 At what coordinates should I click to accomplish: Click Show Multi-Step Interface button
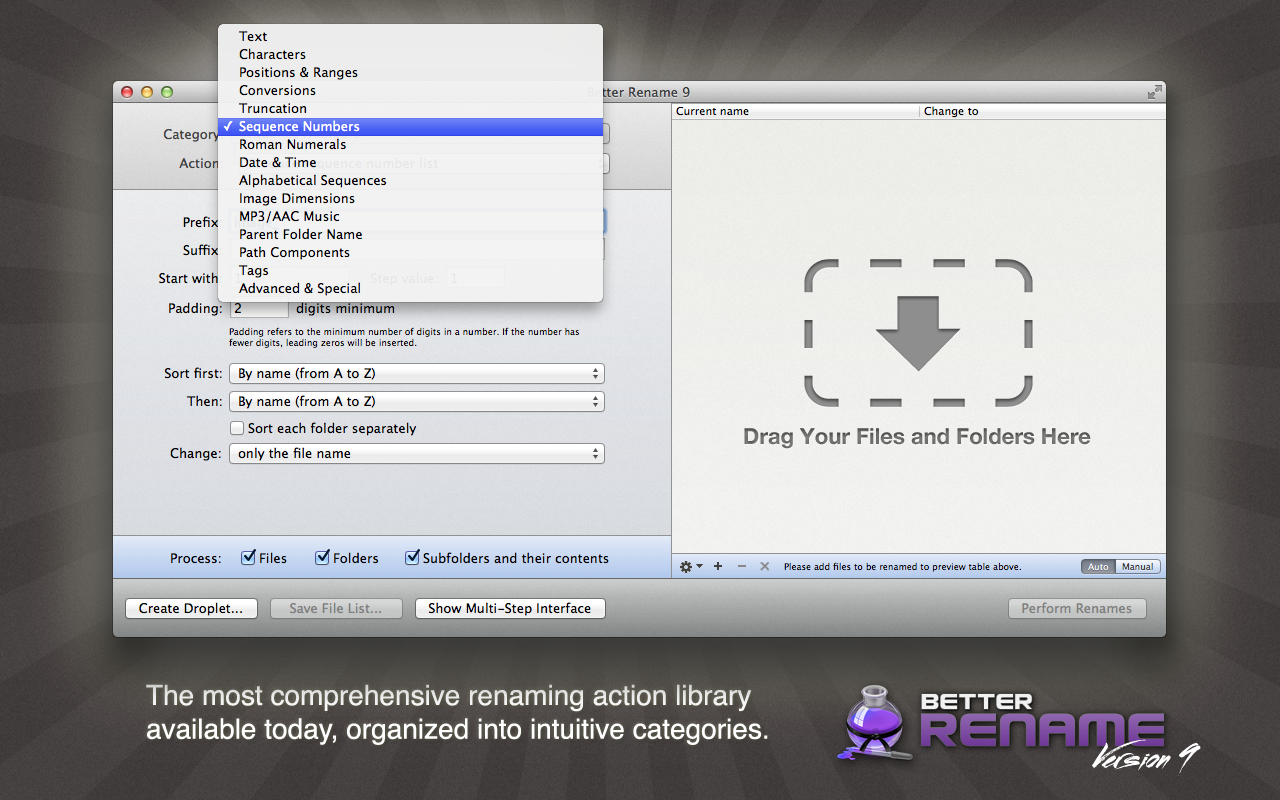(x=510, y=608)
